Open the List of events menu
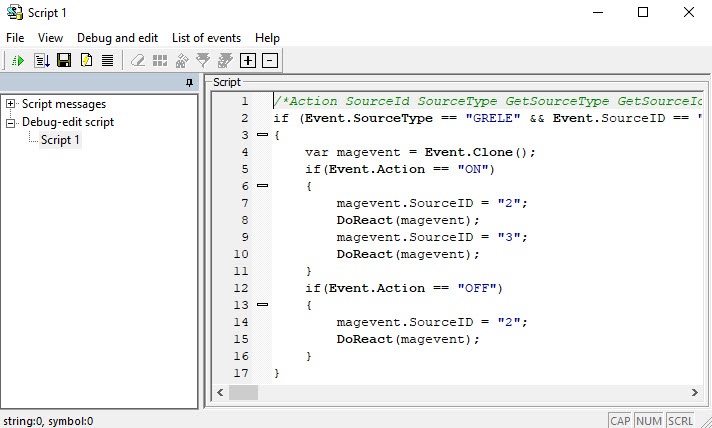 [x=206, y=37]
